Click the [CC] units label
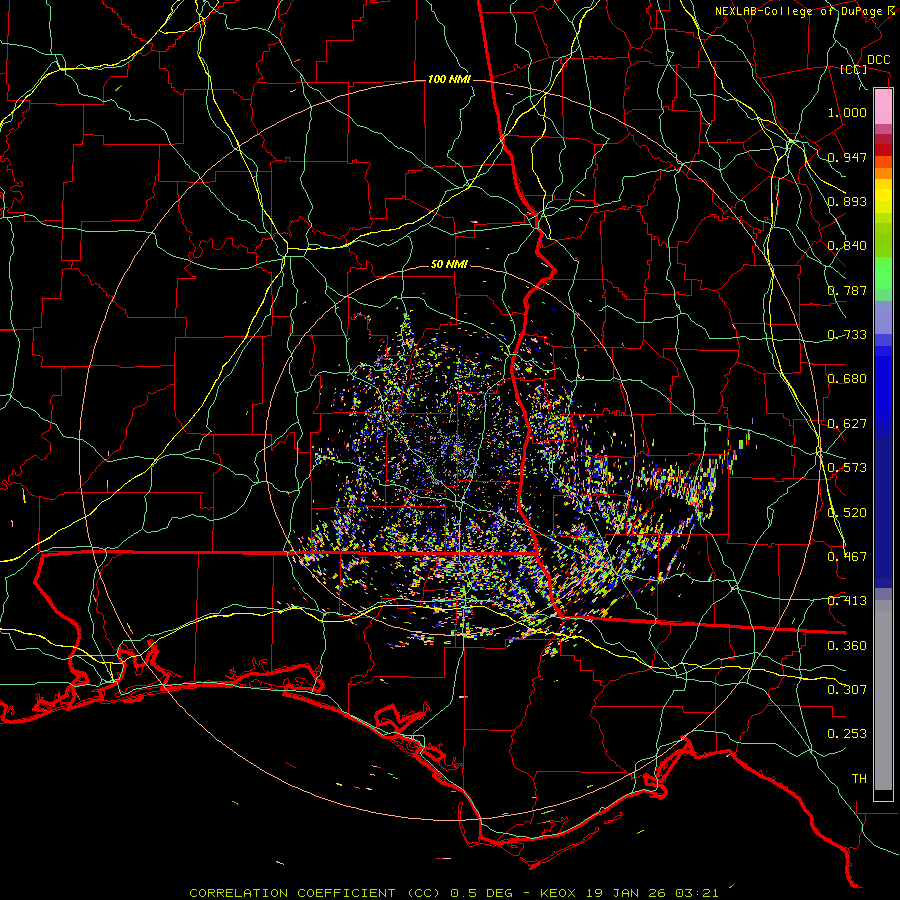Screen dimensions: 900x900 pyautogui.click(x=854, y=69)
